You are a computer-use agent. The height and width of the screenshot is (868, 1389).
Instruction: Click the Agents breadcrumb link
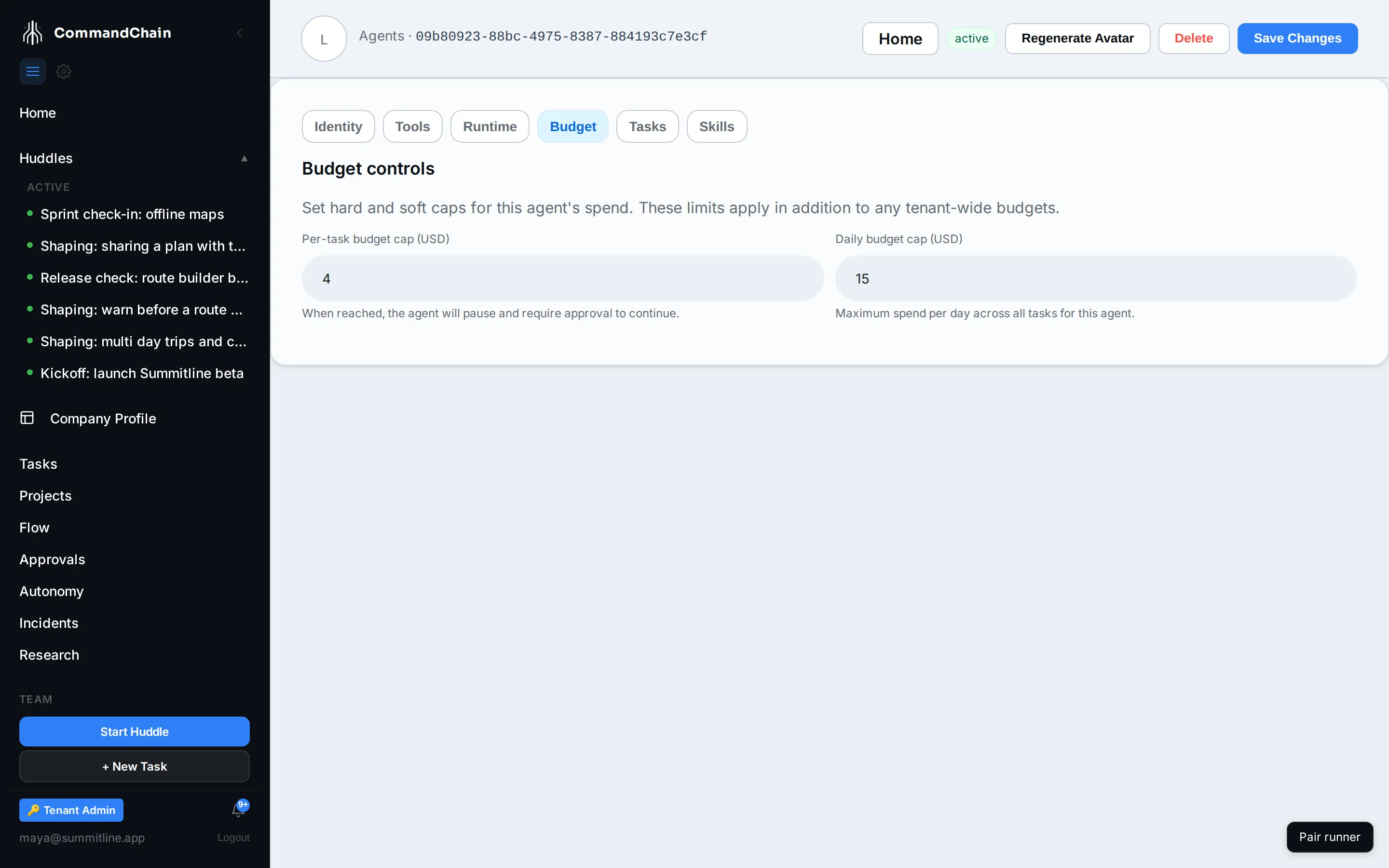[381, 36]
